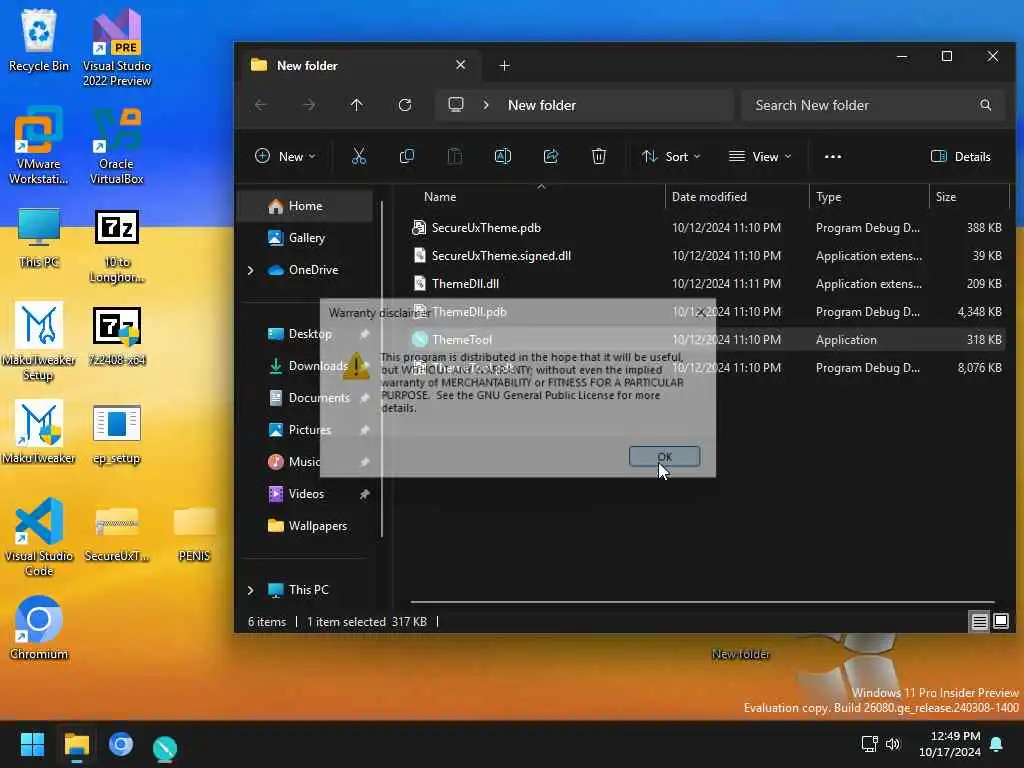Switch to large thumbnails view in status bar
The height and width of the screenshot is (768, 1024).
[x=1001, y=621]
